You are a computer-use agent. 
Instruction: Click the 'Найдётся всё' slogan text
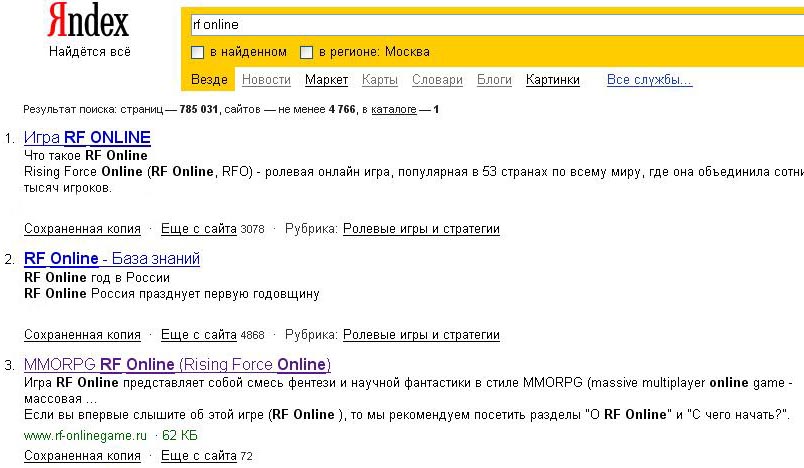[90, 52]
